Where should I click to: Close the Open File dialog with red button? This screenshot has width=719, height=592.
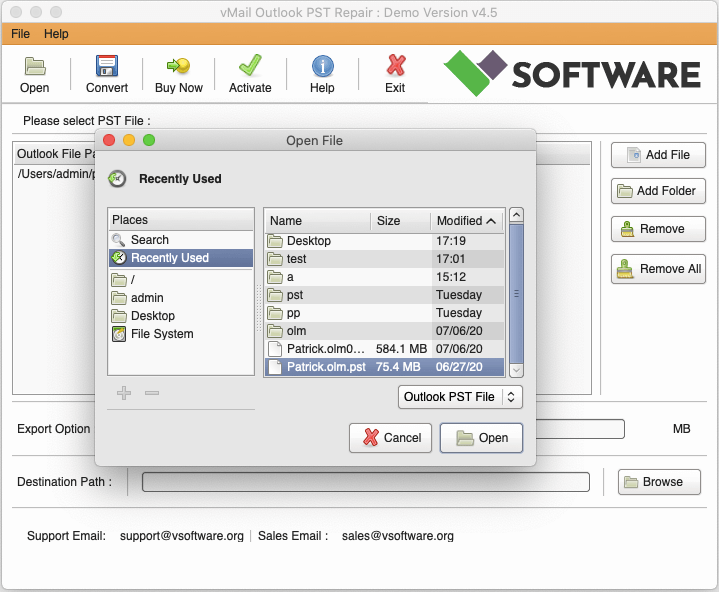109,140
